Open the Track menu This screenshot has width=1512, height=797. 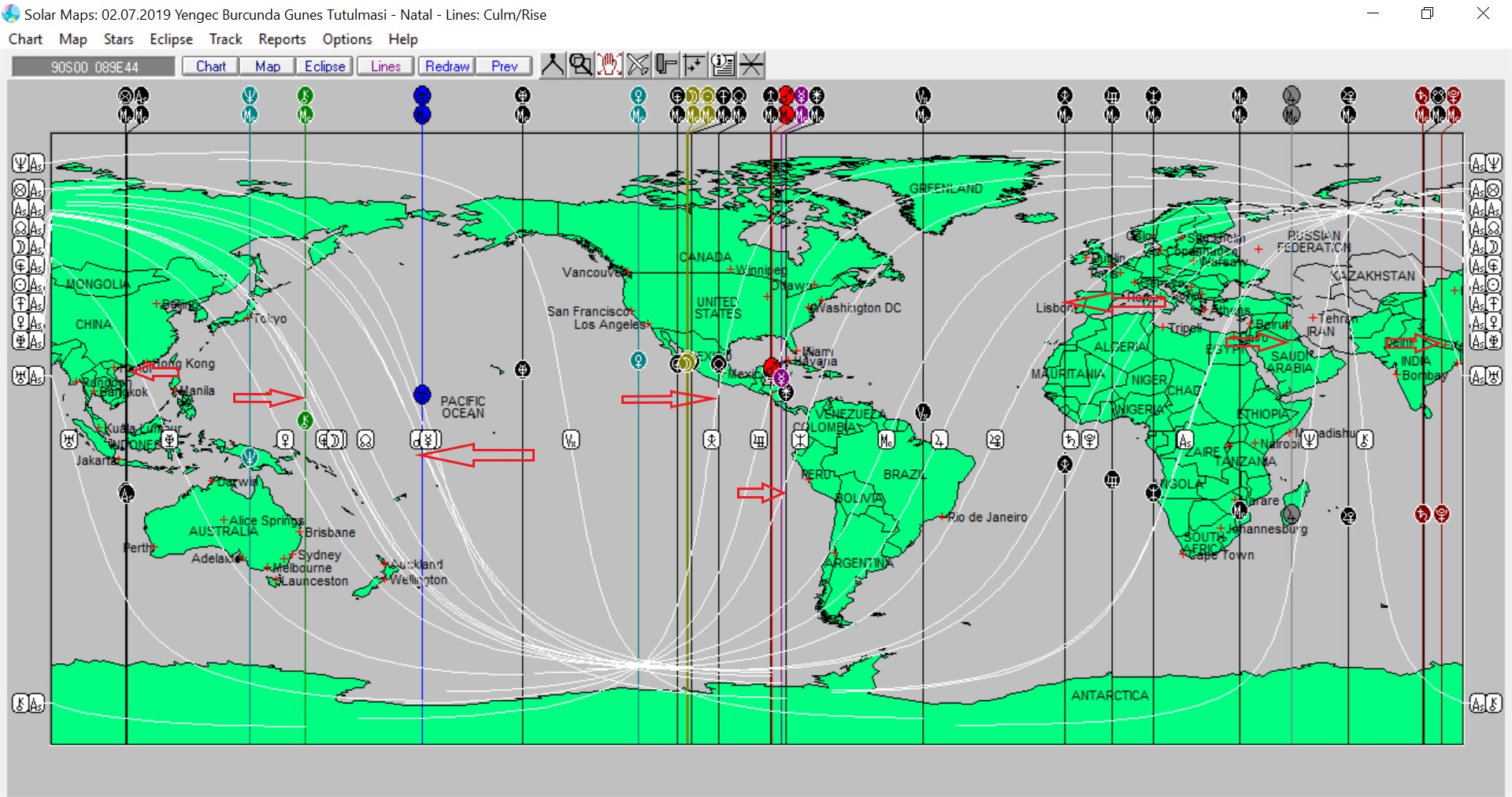pyautogui.click(x=225, y=39)
